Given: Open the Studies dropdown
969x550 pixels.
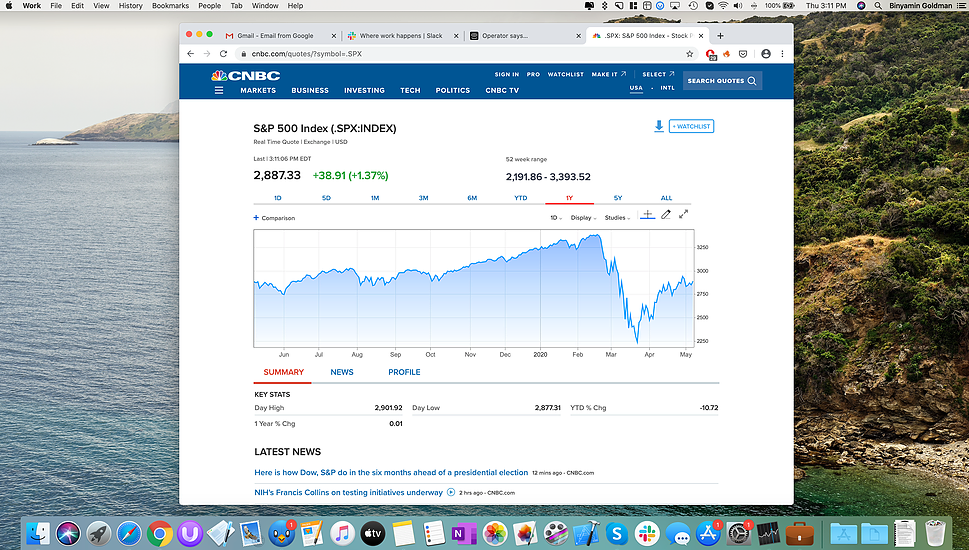Looking at the screenshot, I should tap(617, 218).
